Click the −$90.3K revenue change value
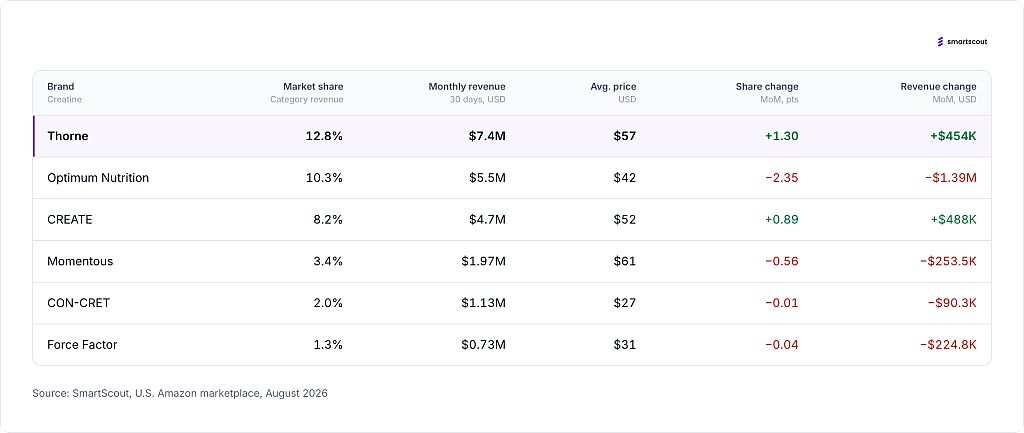The width and height of the screenshot is (1024, 433). pos(952,303)
